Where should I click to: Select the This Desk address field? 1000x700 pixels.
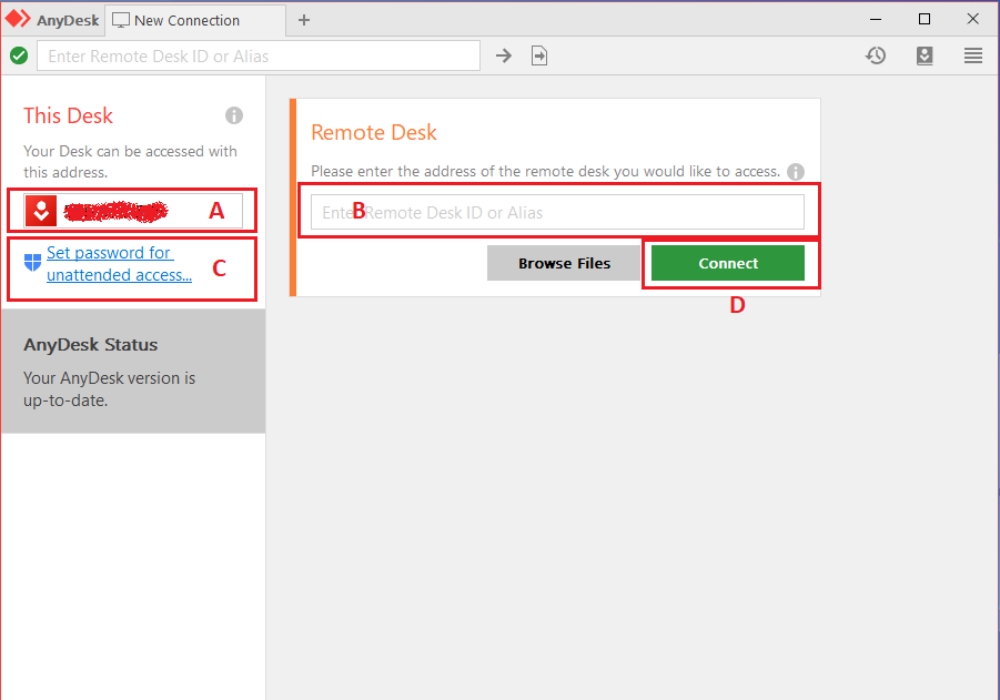click(133, 211)
